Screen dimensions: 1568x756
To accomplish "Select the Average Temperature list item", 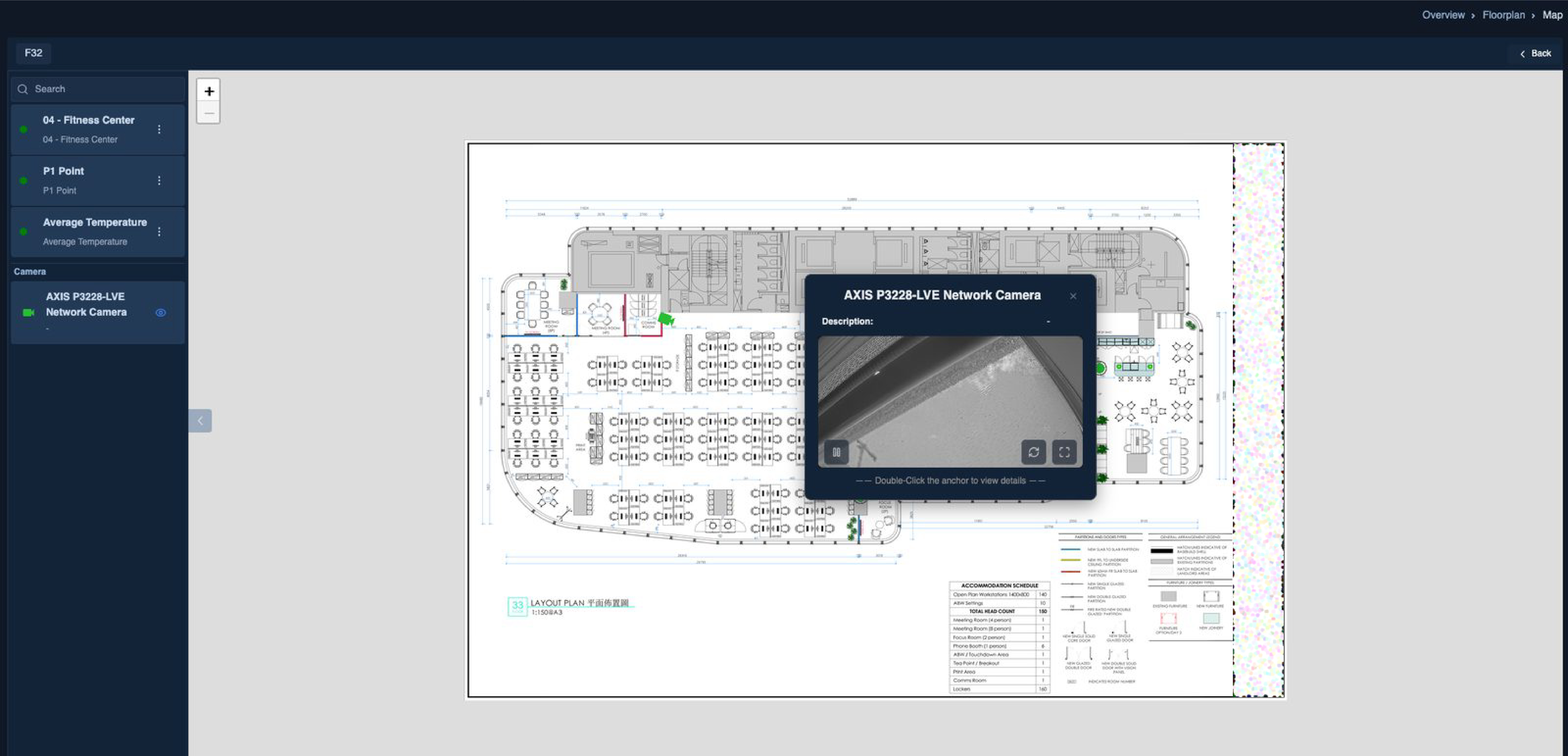I will coord(97,232).
